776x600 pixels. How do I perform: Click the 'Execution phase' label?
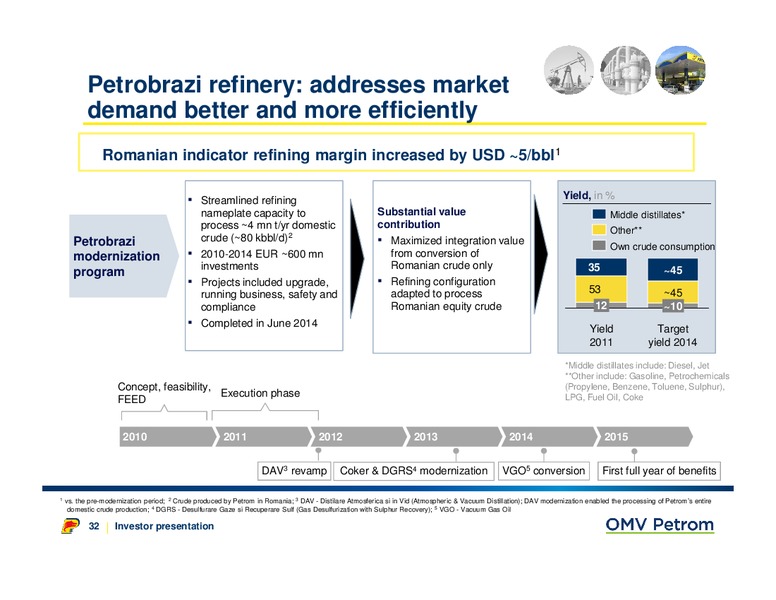click(260, 393)
